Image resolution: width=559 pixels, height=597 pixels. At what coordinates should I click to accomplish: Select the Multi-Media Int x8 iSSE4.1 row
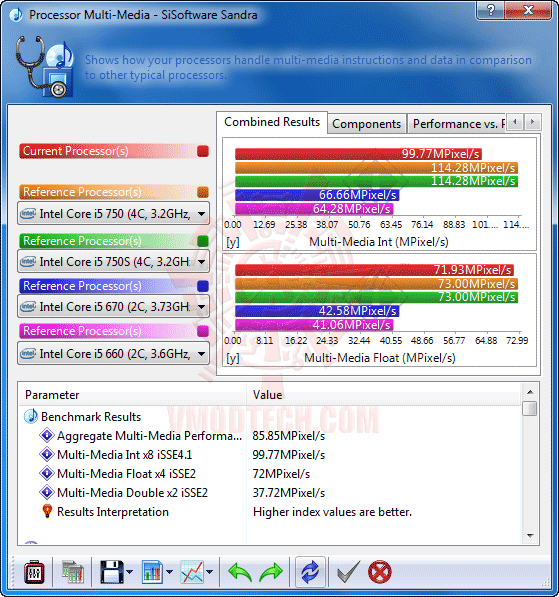click(x=270, y=455)
